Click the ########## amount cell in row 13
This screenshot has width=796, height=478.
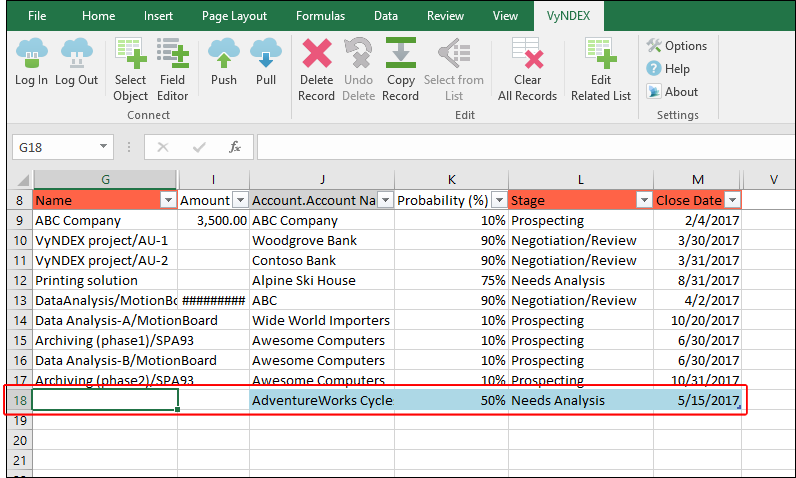(x=213, y=301)
